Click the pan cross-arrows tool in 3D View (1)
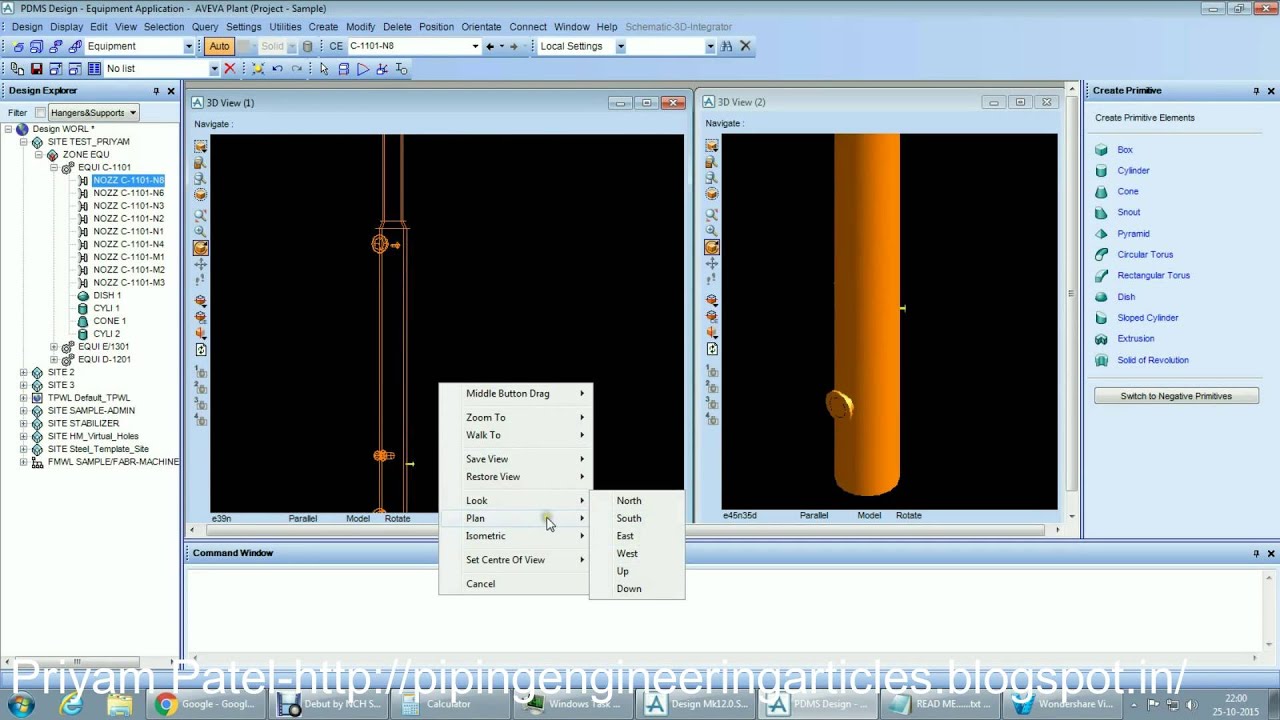The height and width of the screenshot is (720, 1280). [200, 264]
